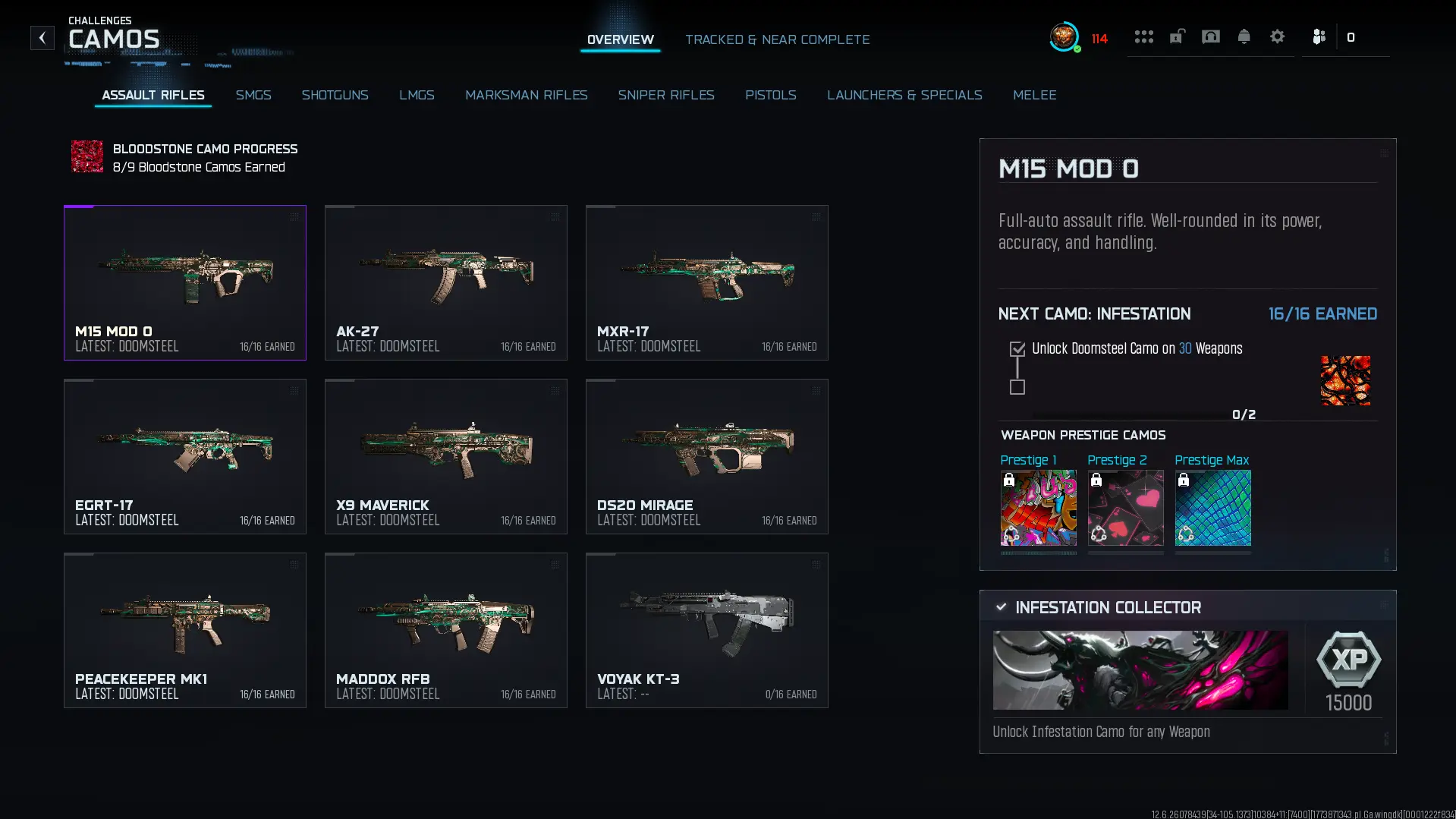Select the Bloodstone camo progress icon
The image size is (1456, 819).
86,156
